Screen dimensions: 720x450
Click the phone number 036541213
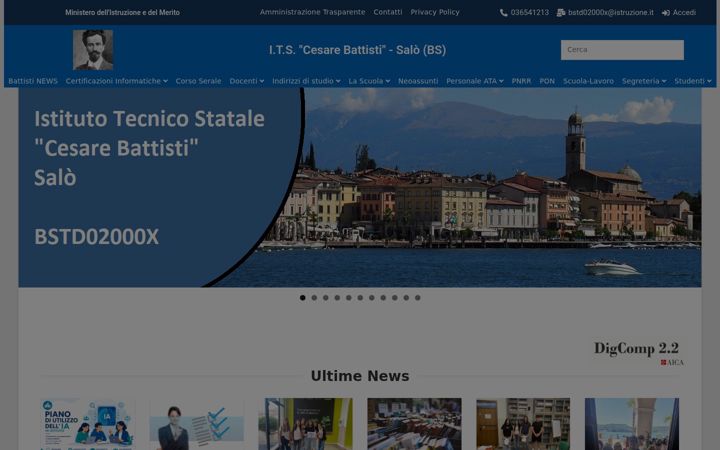(529, 12)
